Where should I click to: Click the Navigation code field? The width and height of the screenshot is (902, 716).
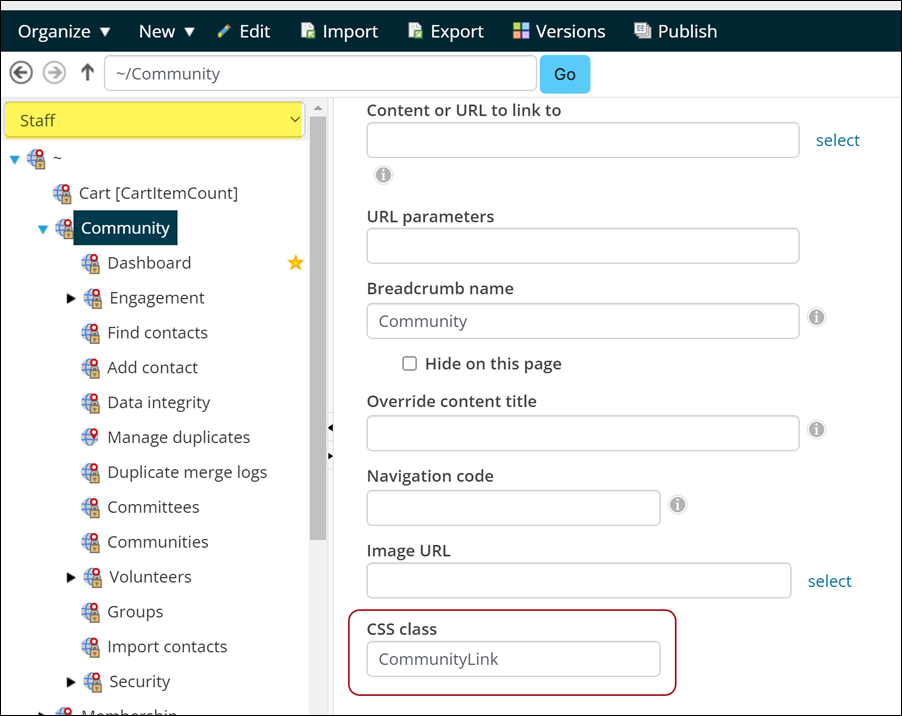pyautogui.click(x=514, y=508)
